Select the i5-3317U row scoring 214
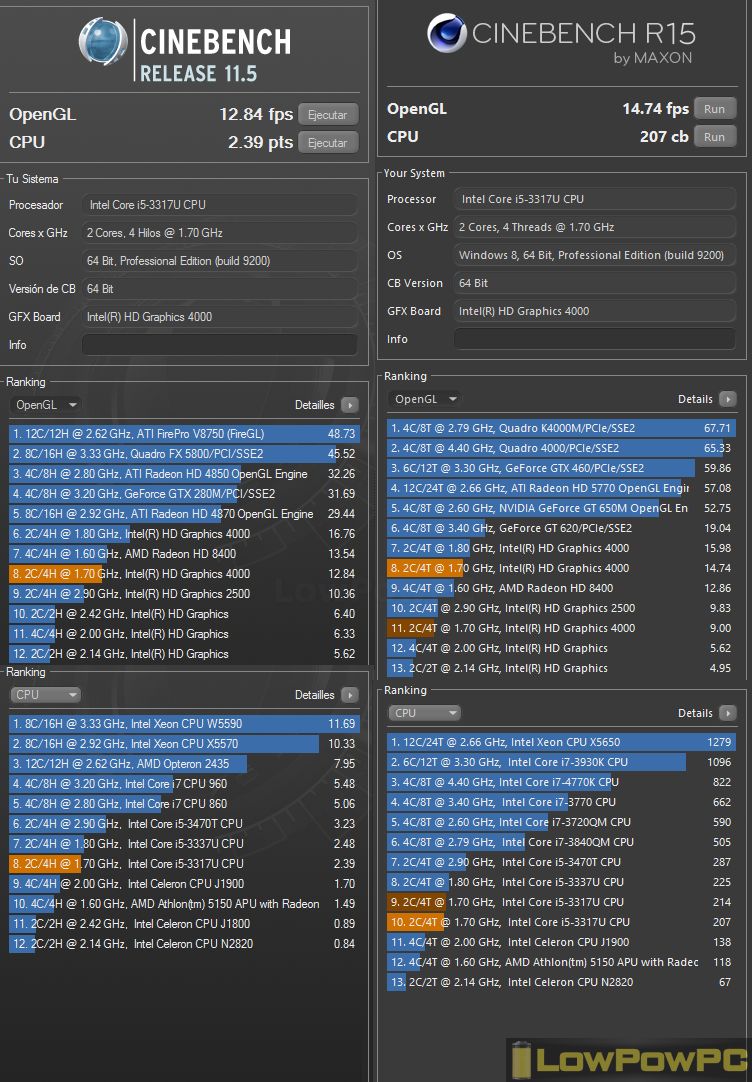This screenshot has width=752, height=1082. 562,903
